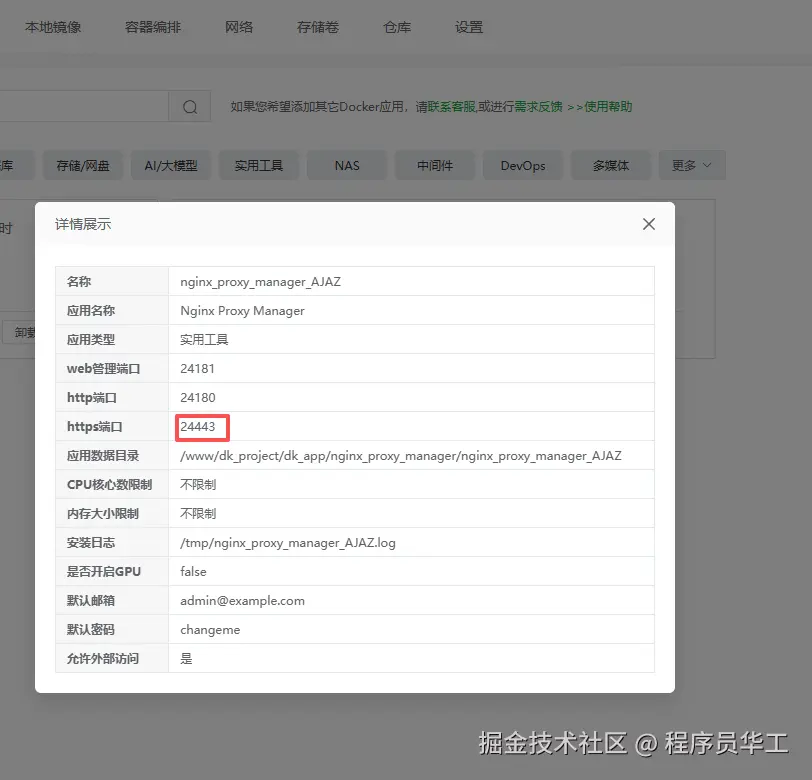The image size is (812, 780).
Task: Filter apps by 存储/网盘 category
Action: pos(83,165)
